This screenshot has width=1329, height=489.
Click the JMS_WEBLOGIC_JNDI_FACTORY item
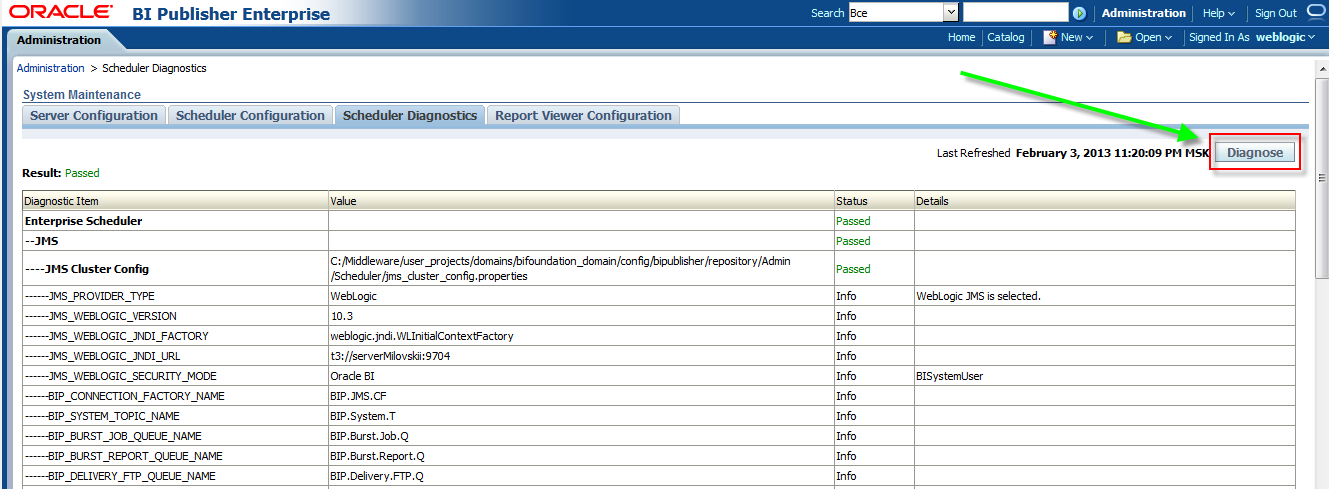click(x=117, y=336)
